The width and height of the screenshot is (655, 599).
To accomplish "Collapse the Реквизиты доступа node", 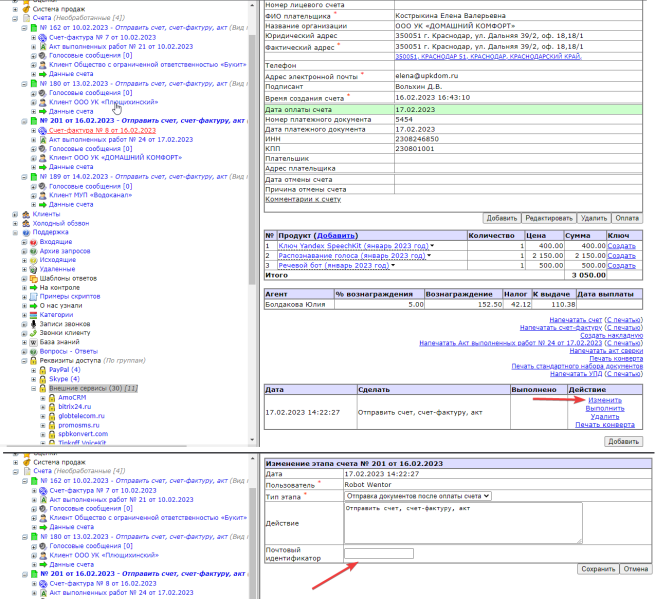I will point(24,361).
